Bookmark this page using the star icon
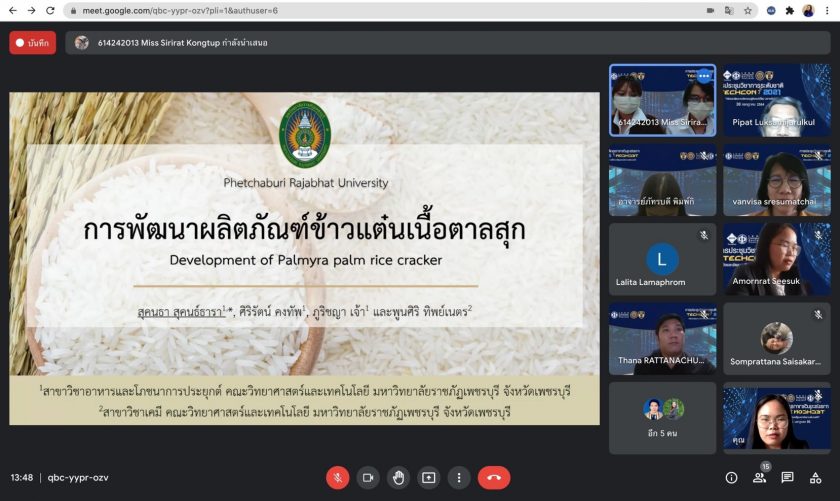 click(x=747, y=10)
